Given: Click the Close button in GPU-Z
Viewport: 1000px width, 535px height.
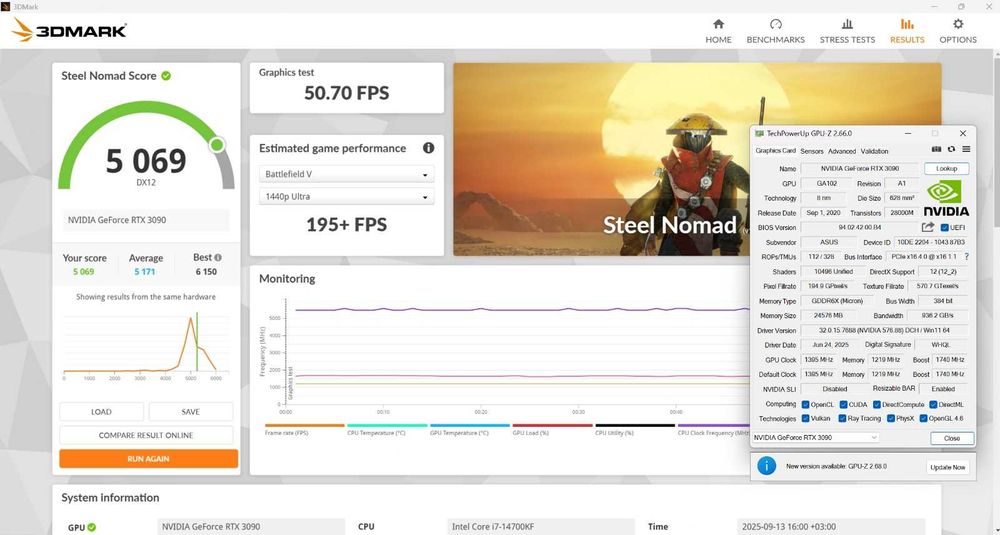Looking at the screenshot, I should [x=952, y=438].
